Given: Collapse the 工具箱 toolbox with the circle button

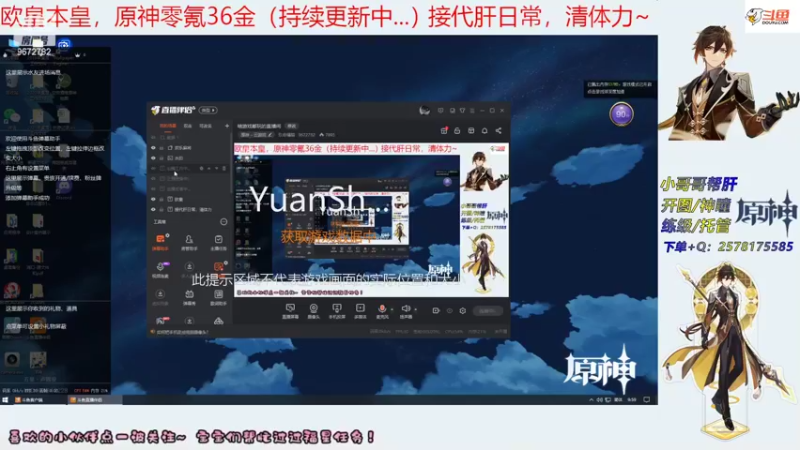Looking at the screenshot, I should [223, 221].
